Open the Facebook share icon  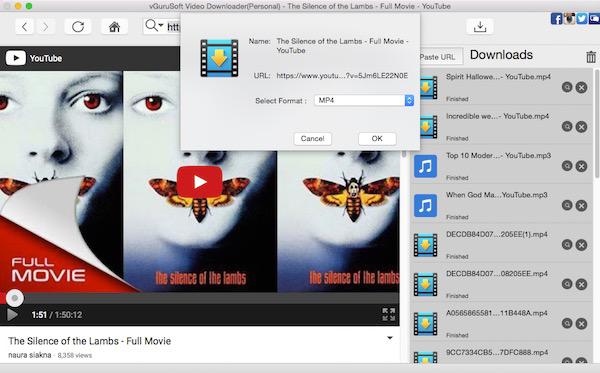[556, 18]
